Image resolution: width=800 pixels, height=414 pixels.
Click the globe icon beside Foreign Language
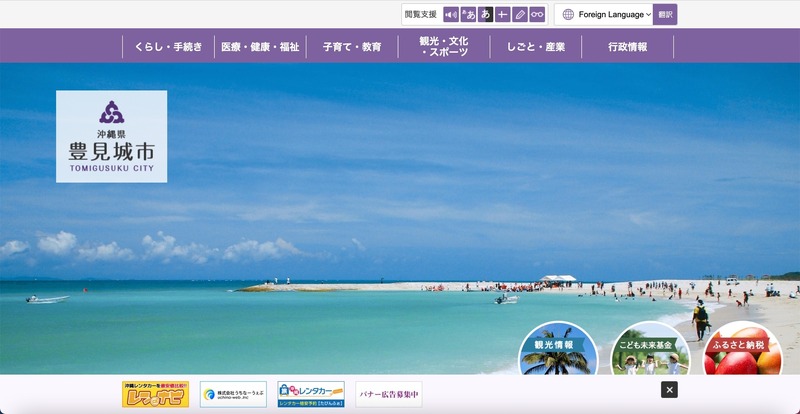click(x=569, y=14)
